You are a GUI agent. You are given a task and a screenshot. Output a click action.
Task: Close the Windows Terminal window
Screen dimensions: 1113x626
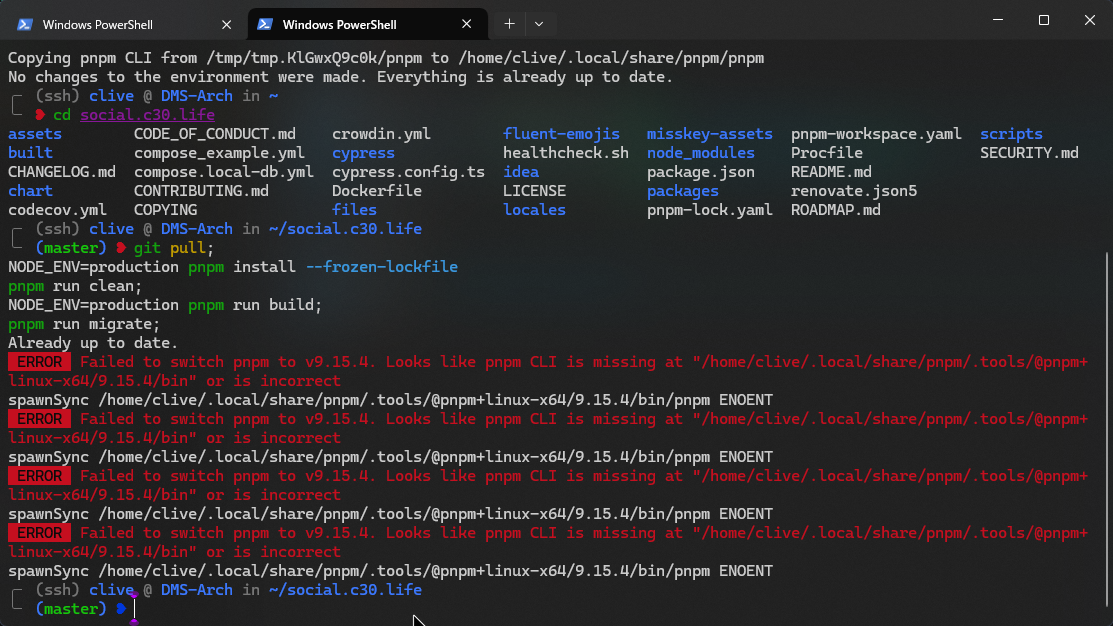[x=1088, y=20]
